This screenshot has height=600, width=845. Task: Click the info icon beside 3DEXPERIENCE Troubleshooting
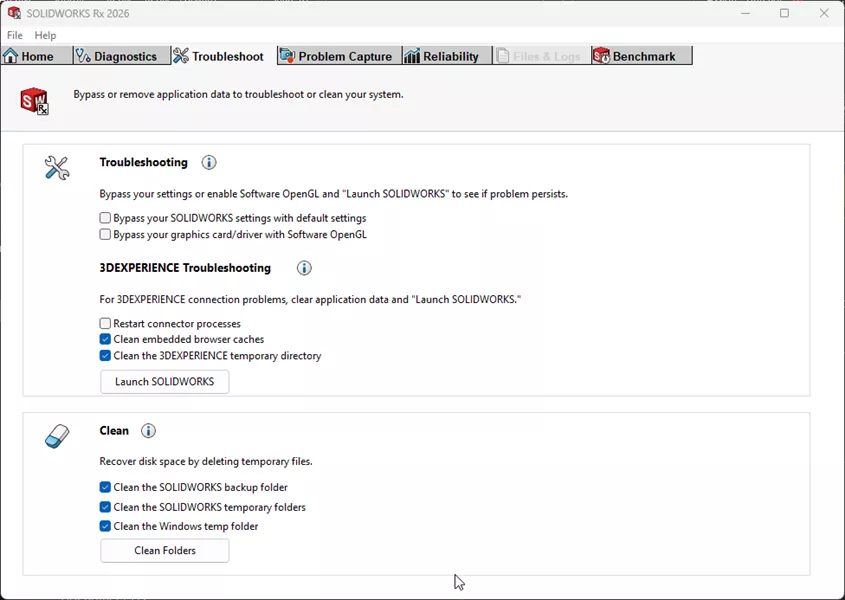tap(304, 268)
